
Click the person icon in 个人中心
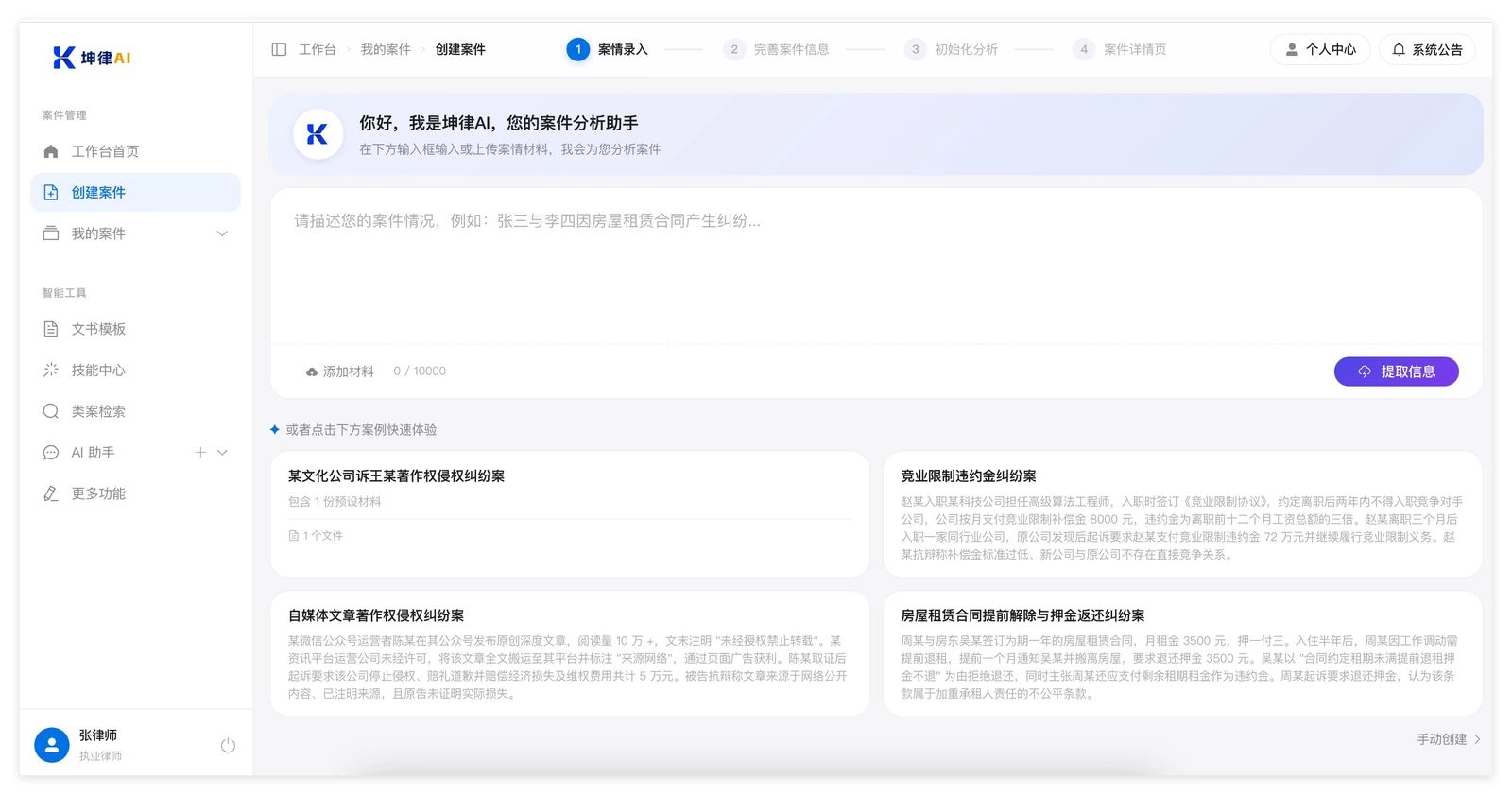pos(1292,49)
